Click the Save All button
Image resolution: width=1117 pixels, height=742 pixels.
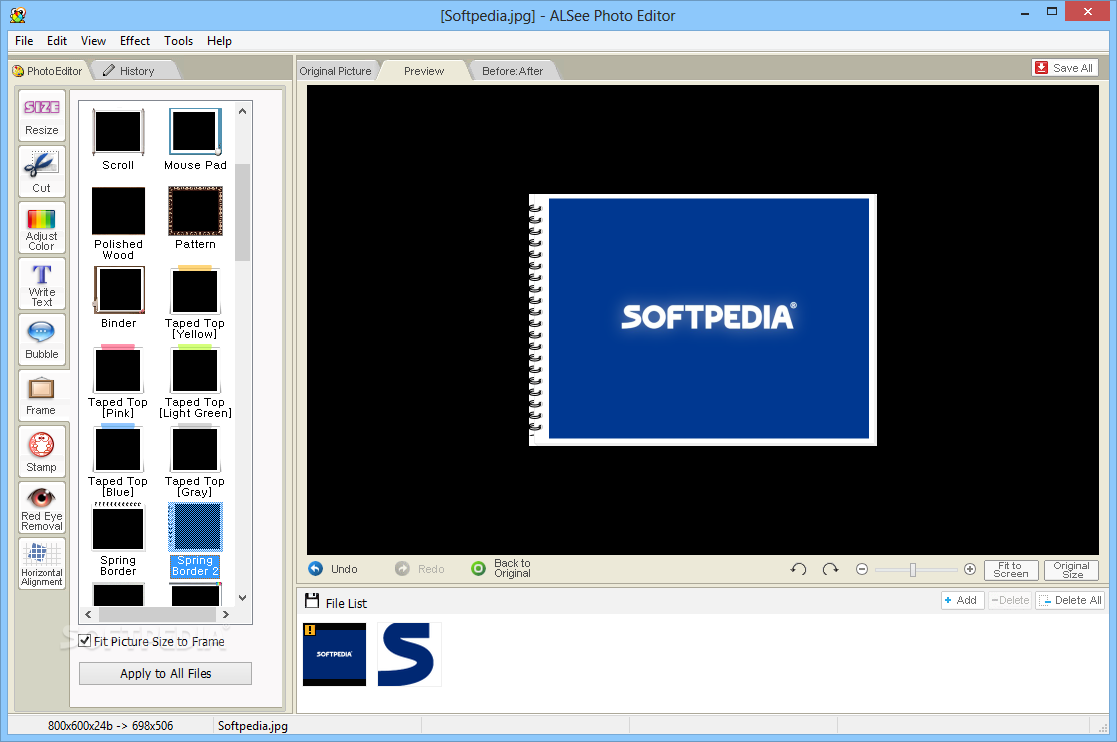tap(1064, 68)
